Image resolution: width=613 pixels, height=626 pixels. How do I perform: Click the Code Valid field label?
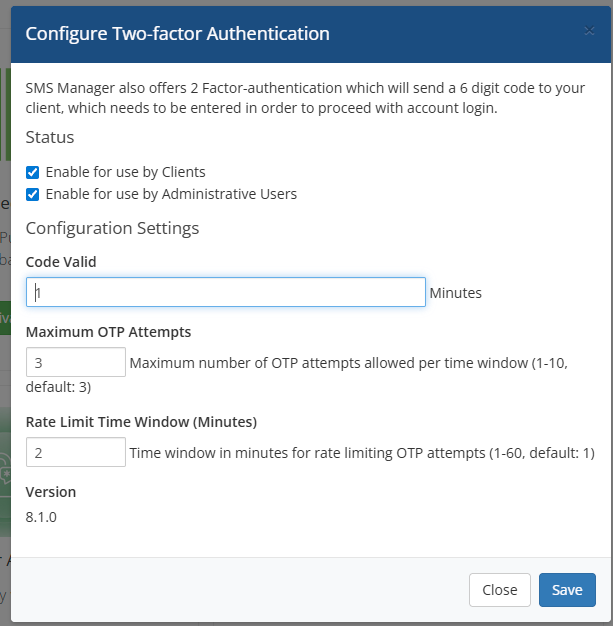click(x=61, y=262)
